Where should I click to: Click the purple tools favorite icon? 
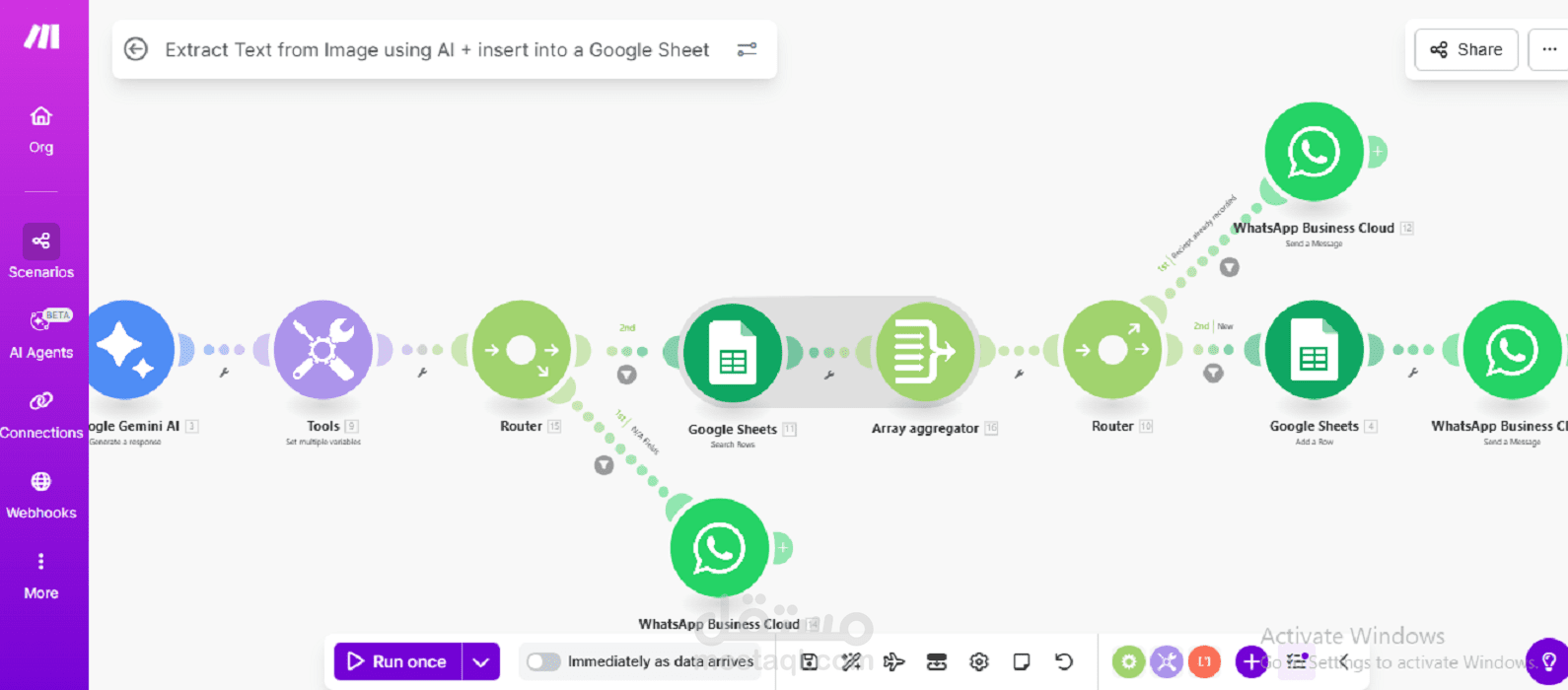point(1167,661)
